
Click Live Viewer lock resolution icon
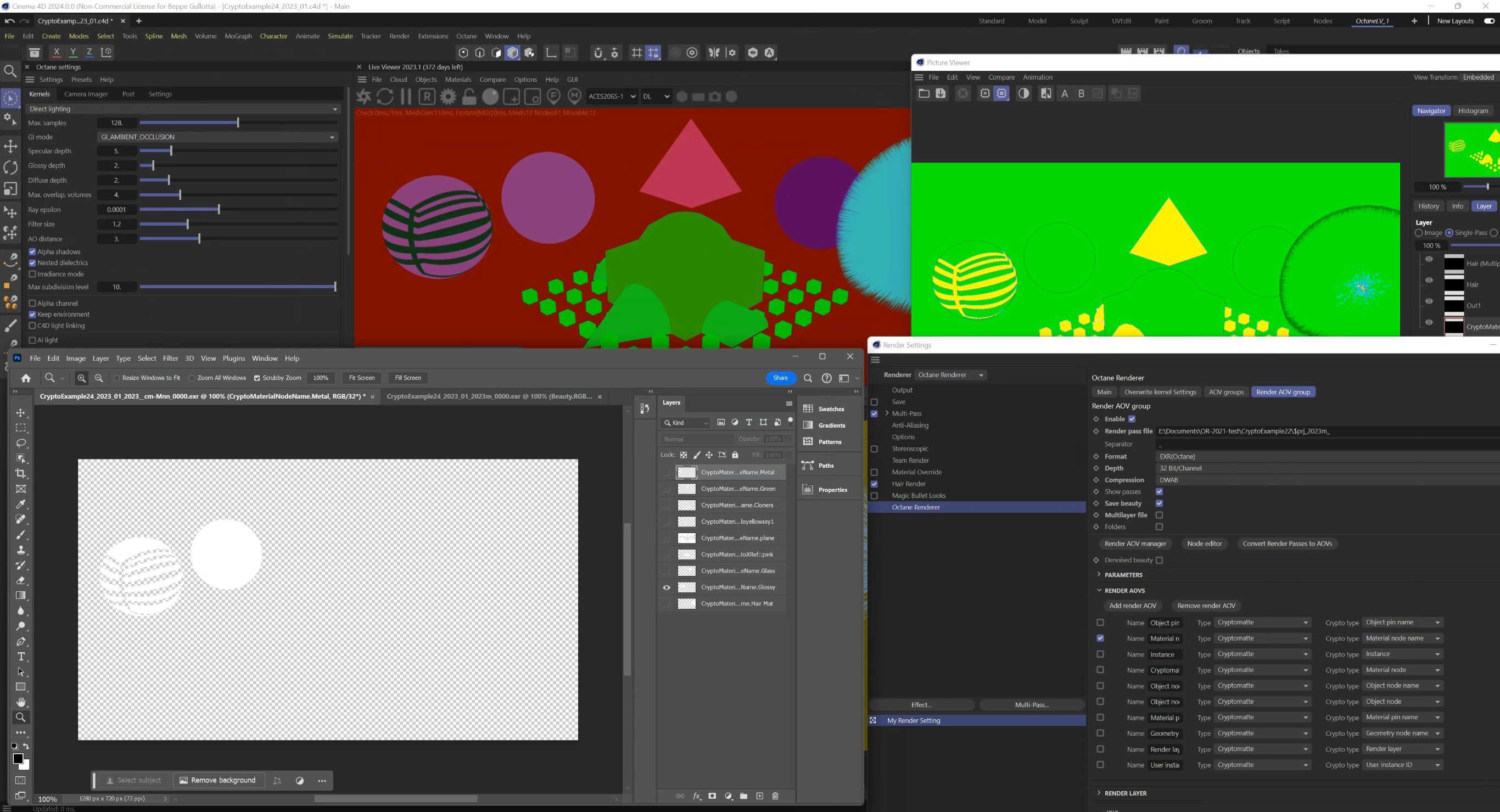469,97
